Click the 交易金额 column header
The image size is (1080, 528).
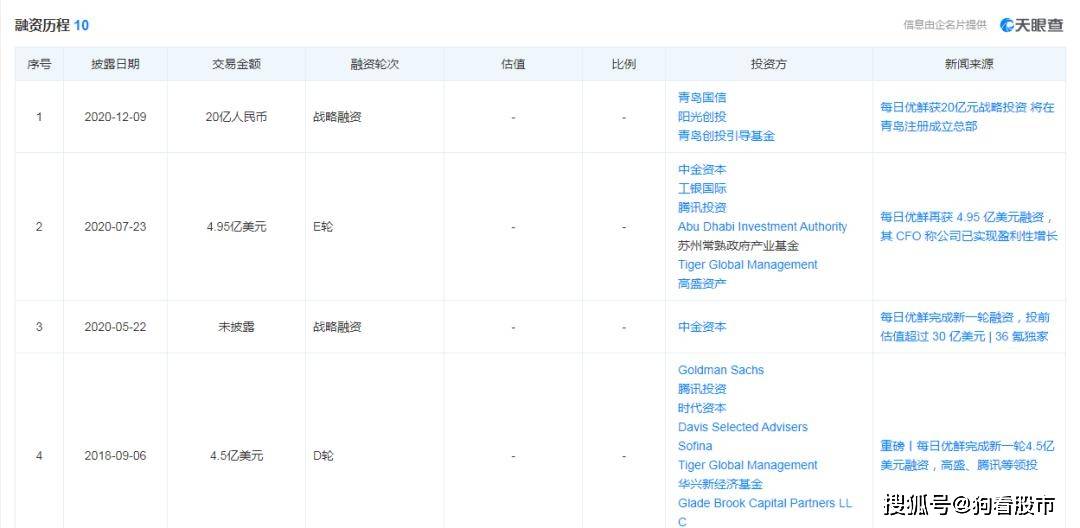coord(236,64)
